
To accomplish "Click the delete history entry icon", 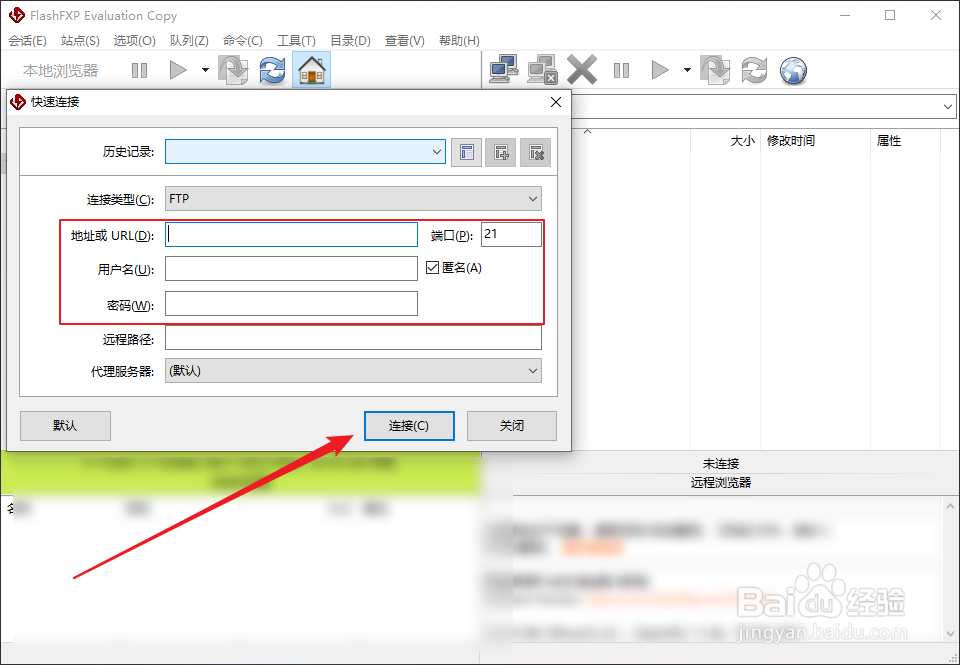I will [x=535, y=152].
